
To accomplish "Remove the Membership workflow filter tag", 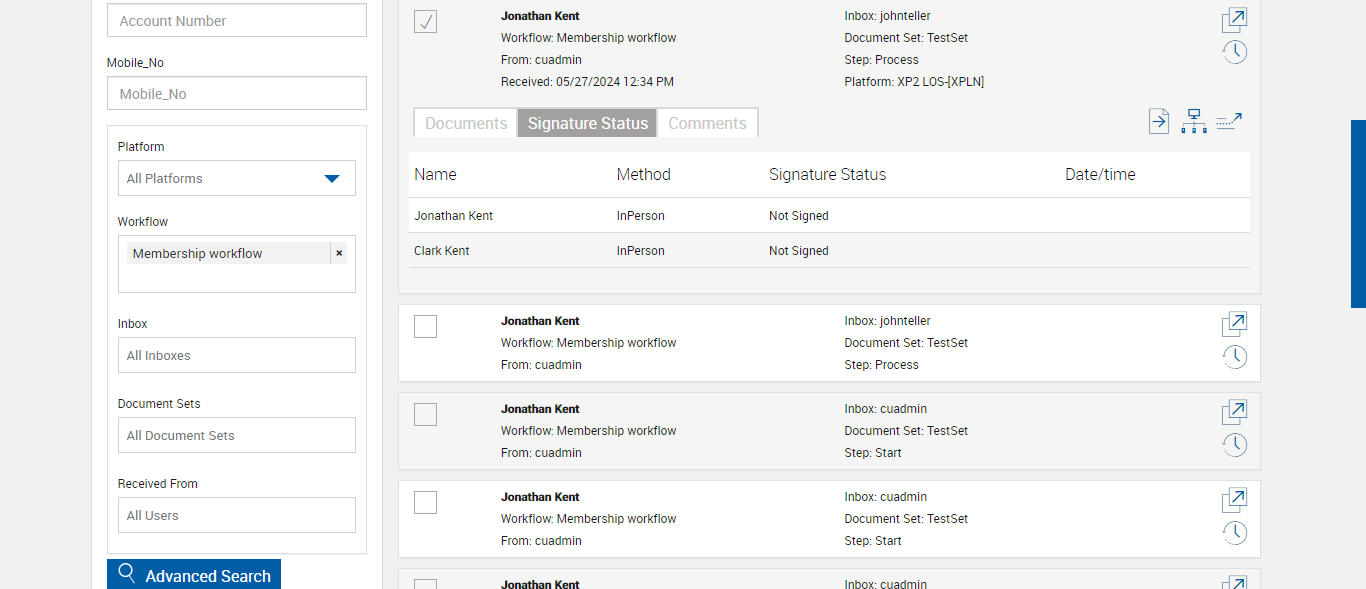I will 339,253.
